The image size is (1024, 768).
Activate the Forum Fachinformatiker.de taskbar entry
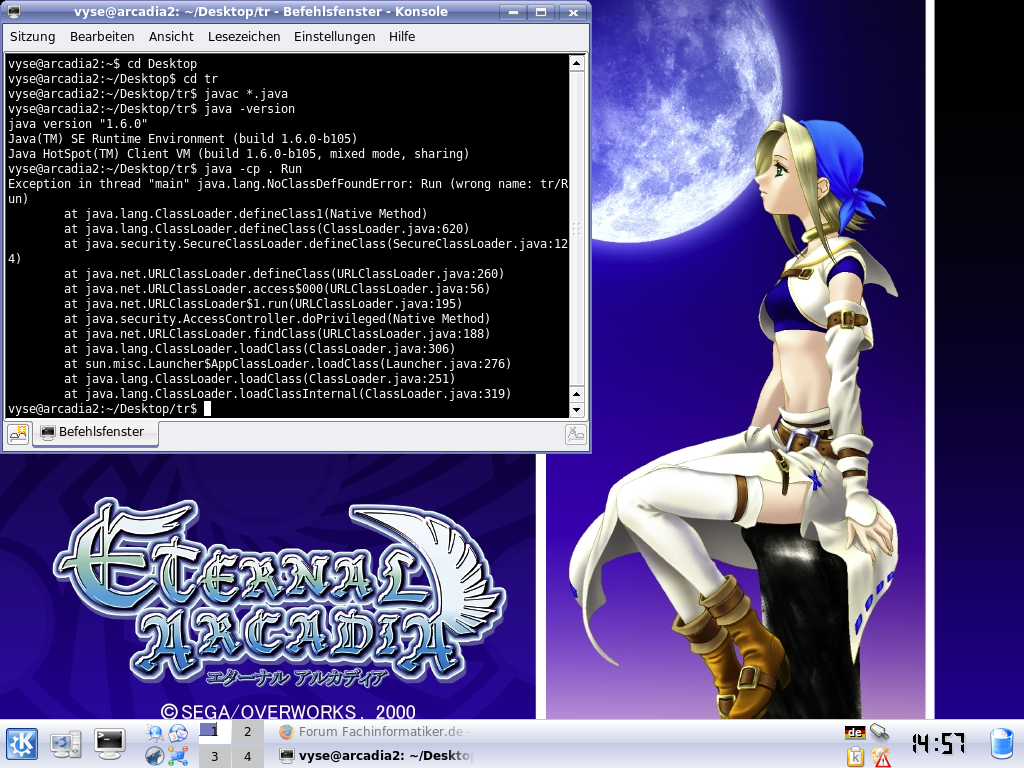coord(374,732)
